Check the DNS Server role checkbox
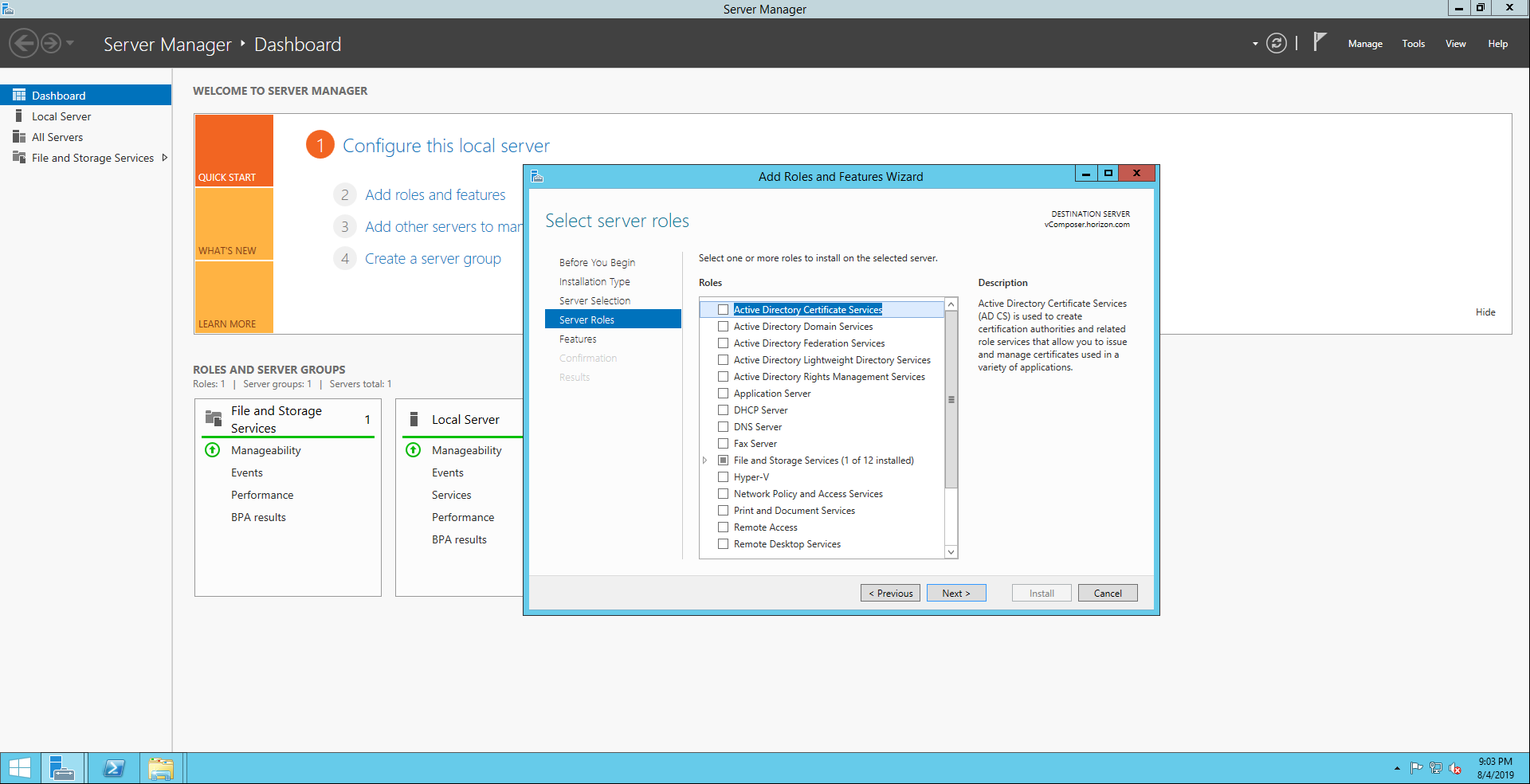This screenshot has width=1530, height=784. click(723, 427)
